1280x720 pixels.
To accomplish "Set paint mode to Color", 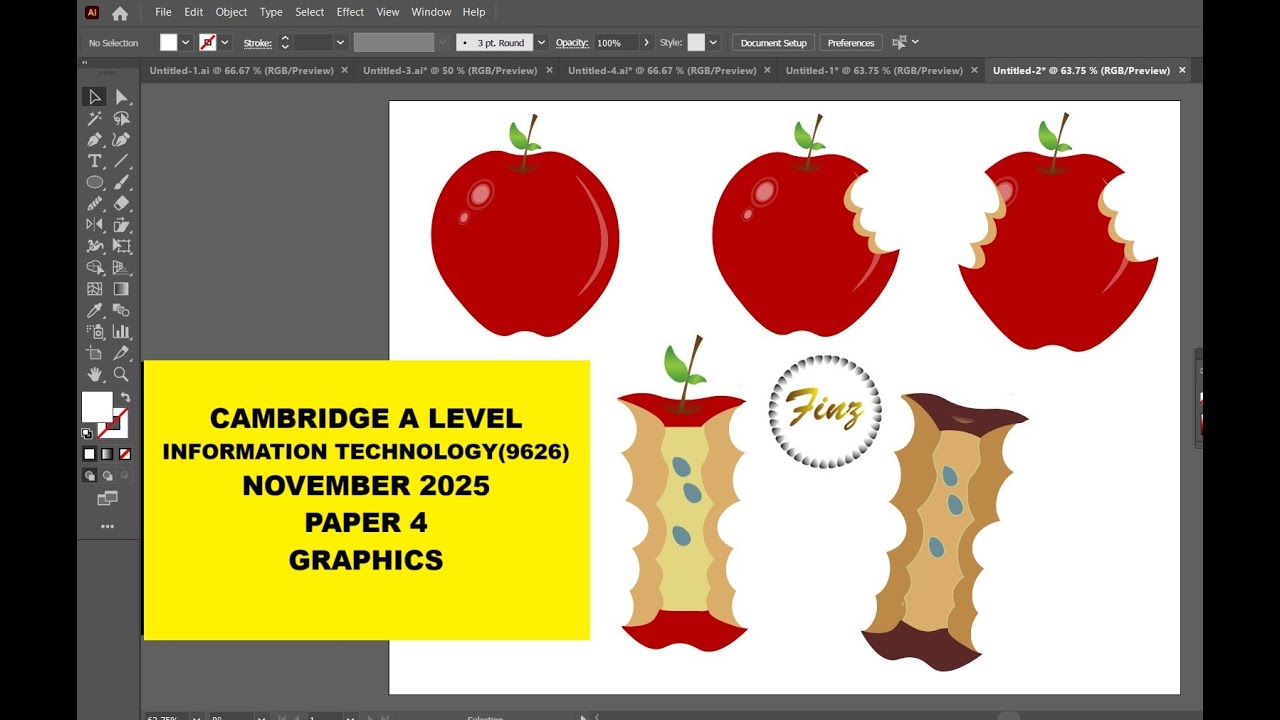I will point(89,454).
